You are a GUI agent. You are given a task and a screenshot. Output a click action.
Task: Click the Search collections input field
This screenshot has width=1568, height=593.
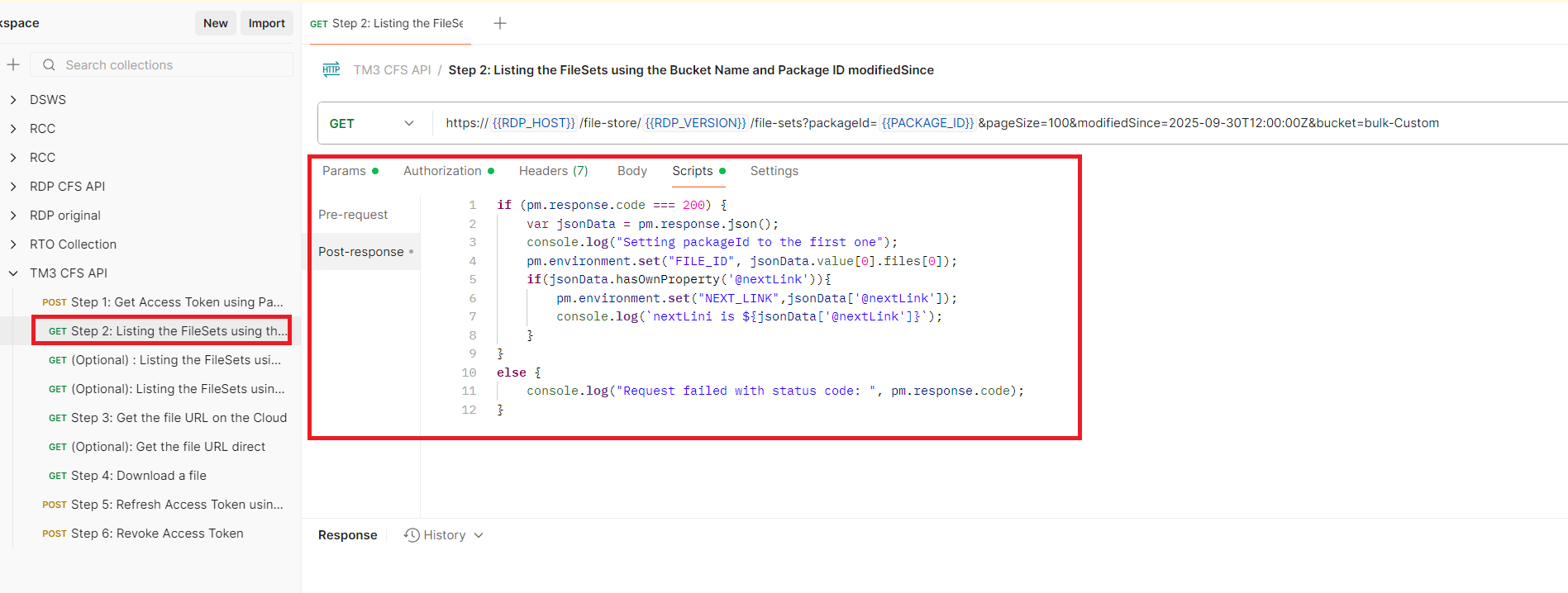[x=174, y=65]
